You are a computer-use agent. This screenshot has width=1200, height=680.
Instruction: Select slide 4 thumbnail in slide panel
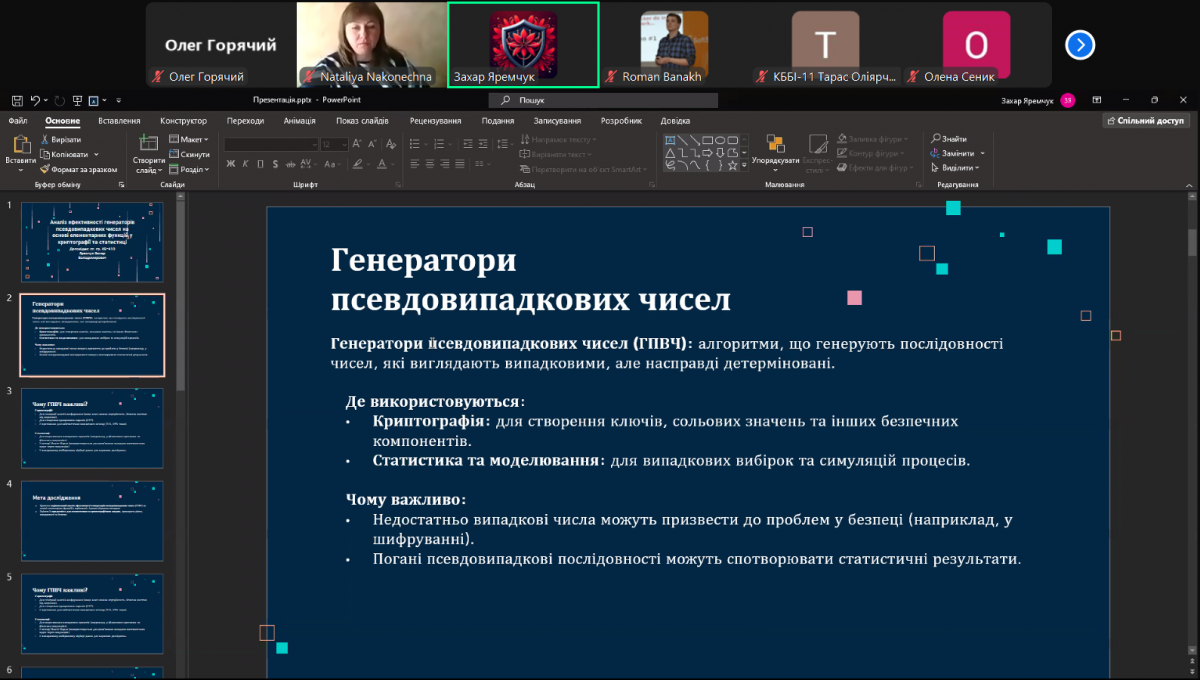(91, 521)
